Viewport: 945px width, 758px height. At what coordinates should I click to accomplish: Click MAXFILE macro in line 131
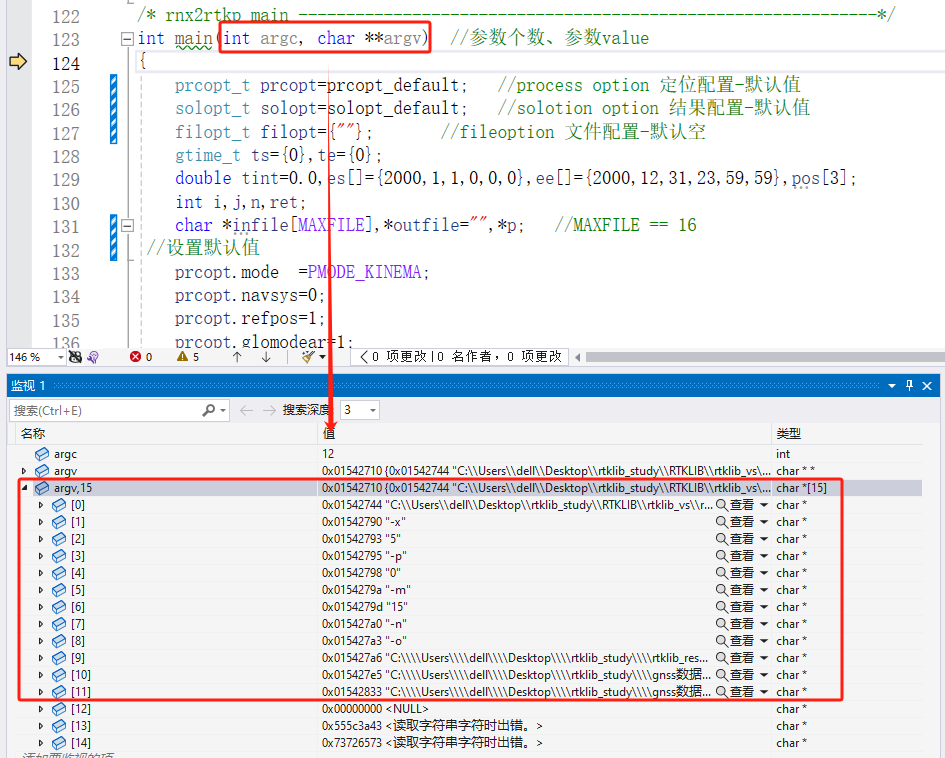331,225
